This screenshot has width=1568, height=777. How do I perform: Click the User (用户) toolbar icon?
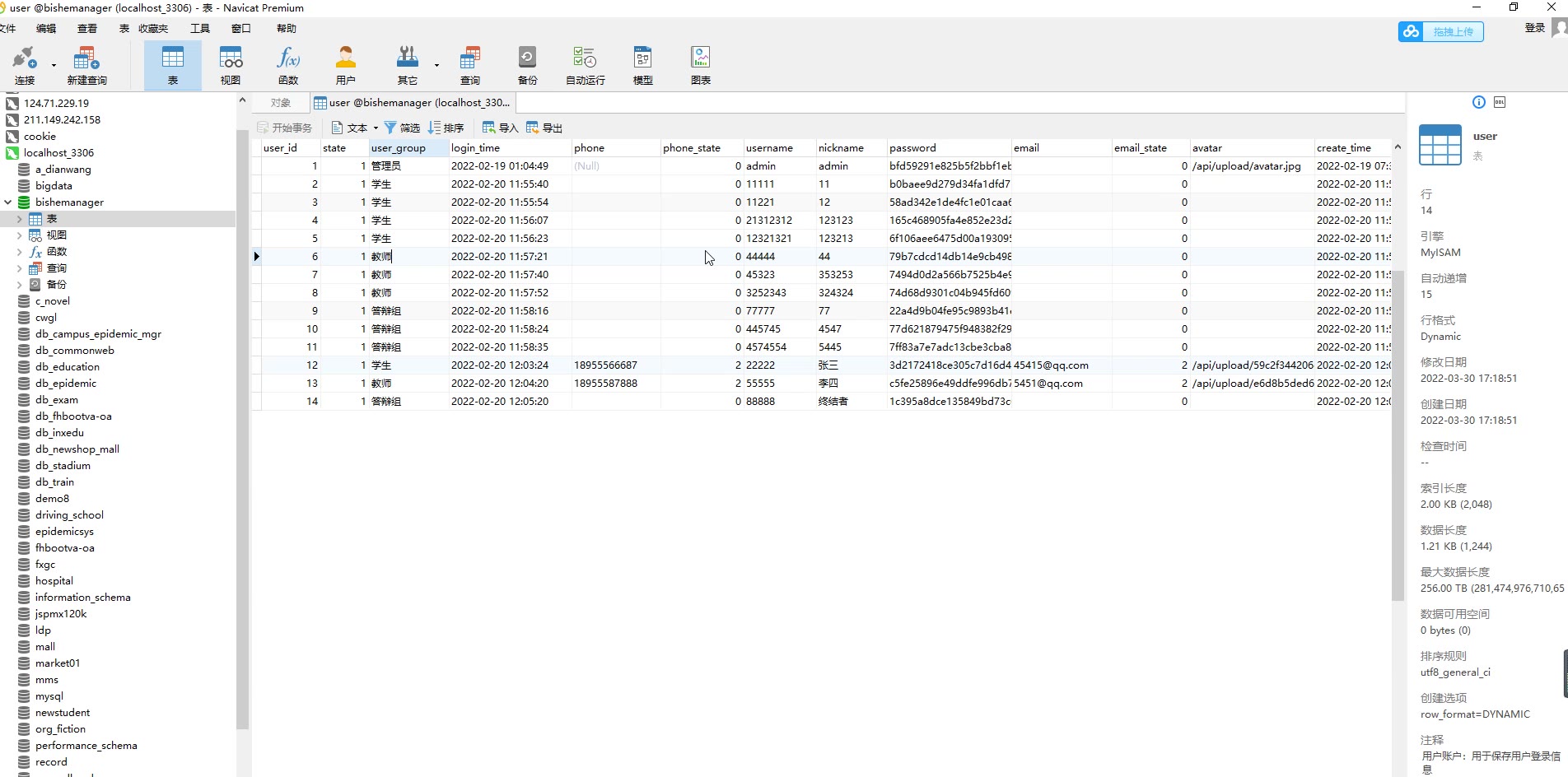346,65
